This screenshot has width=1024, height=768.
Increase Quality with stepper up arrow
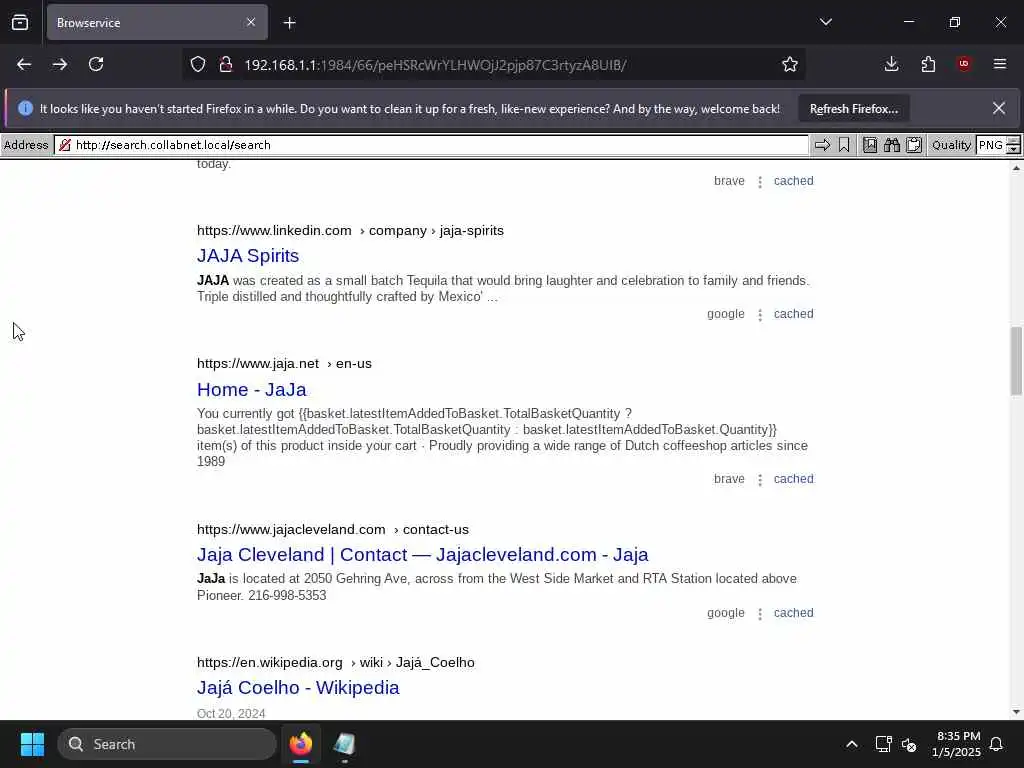click(x=1014, y=140)
